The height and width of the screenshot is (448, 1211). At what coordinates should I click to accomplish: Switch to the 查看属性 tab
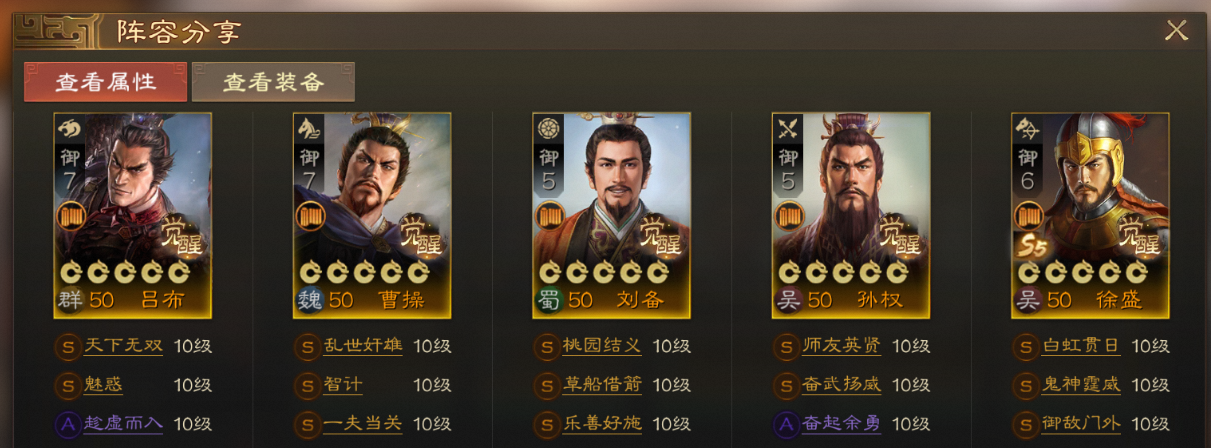coord(105,82)
